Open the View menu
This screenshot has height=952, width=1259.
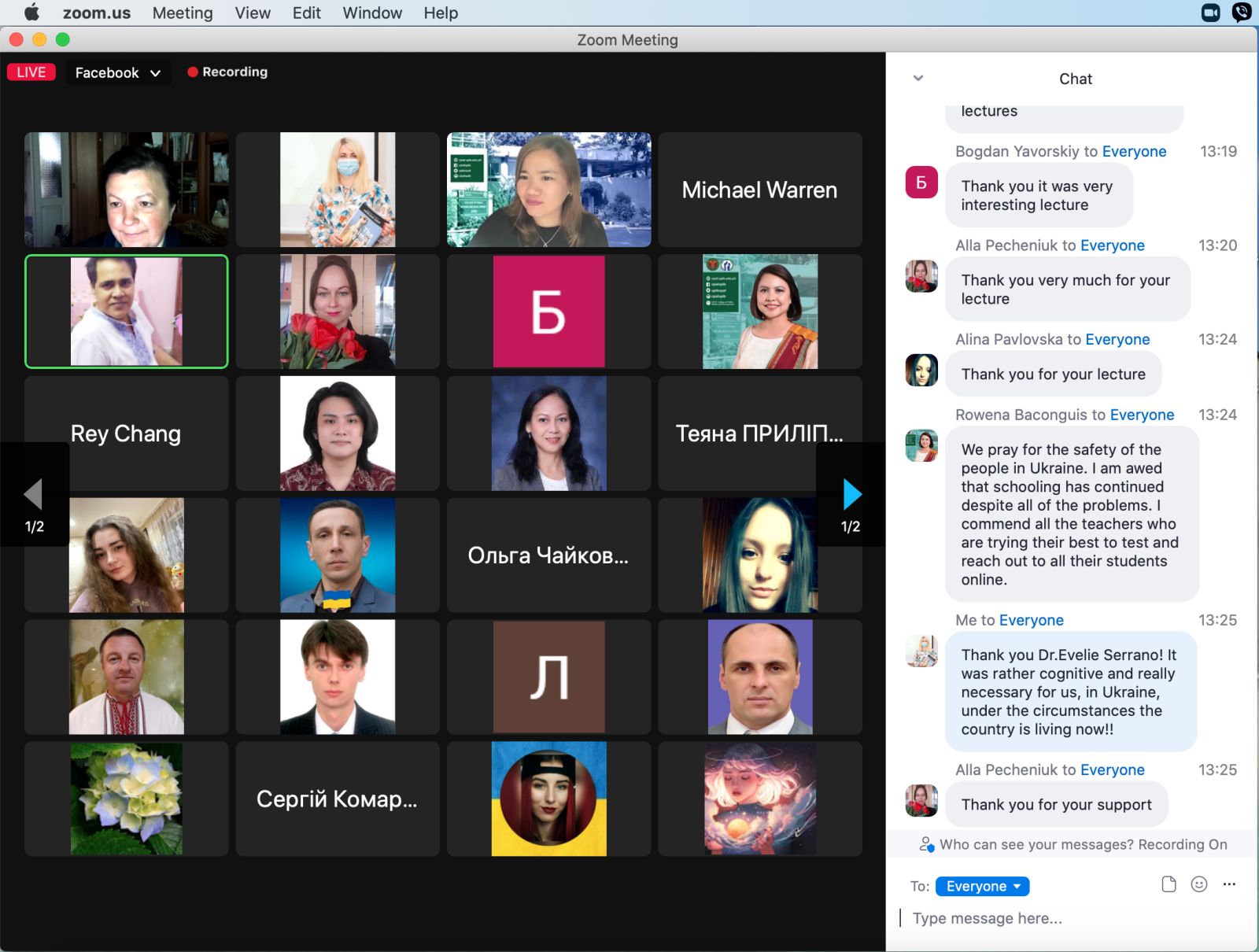click(x=253, y=13)
